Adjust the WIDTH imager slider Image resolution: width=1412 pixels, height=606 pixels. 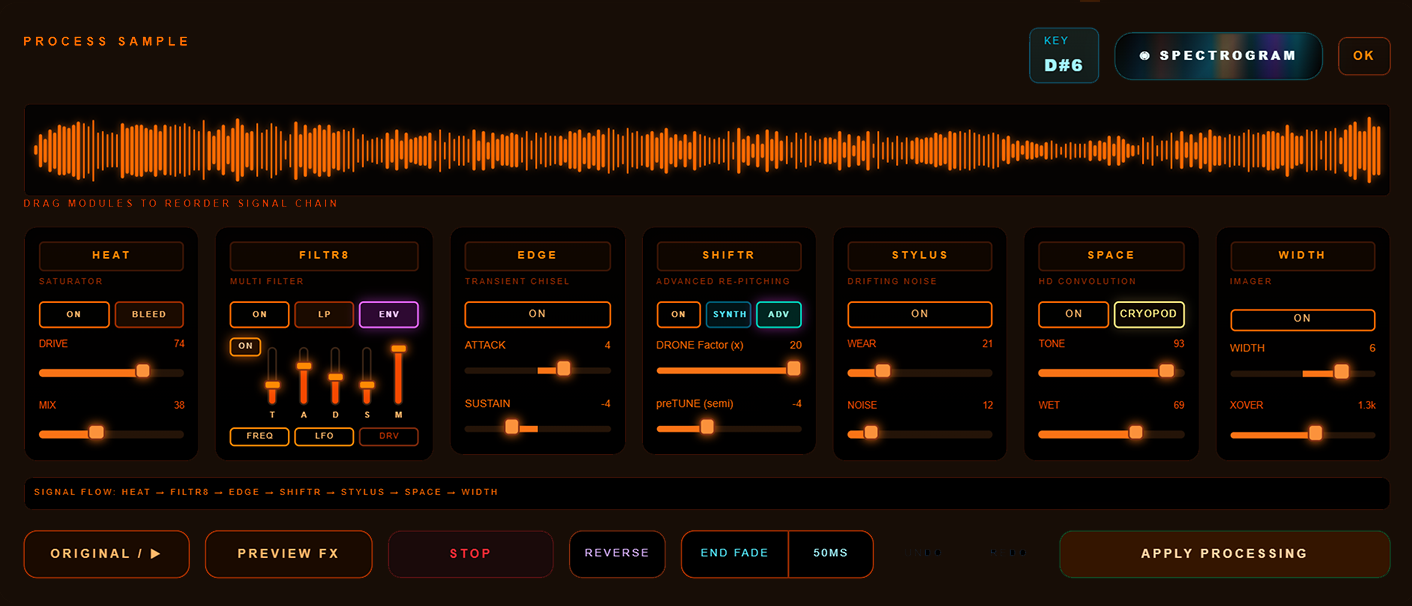click(1302, 373)
